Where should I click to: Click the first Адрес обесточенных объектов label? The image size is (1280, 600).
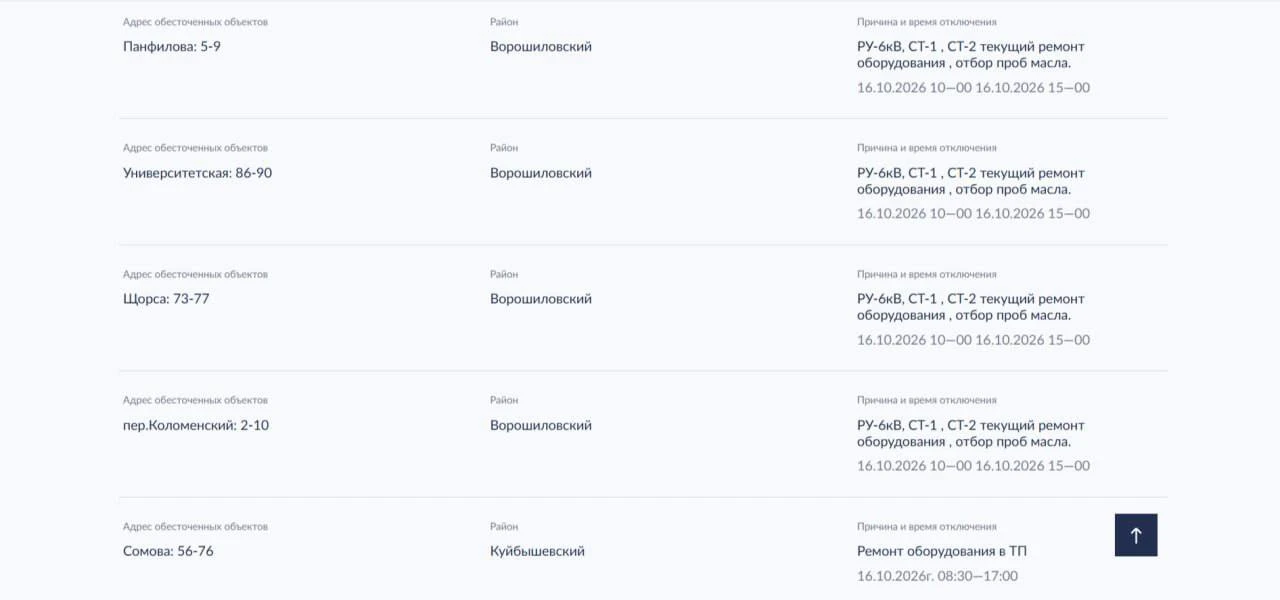pyautogui.click(x=195, y=22)
